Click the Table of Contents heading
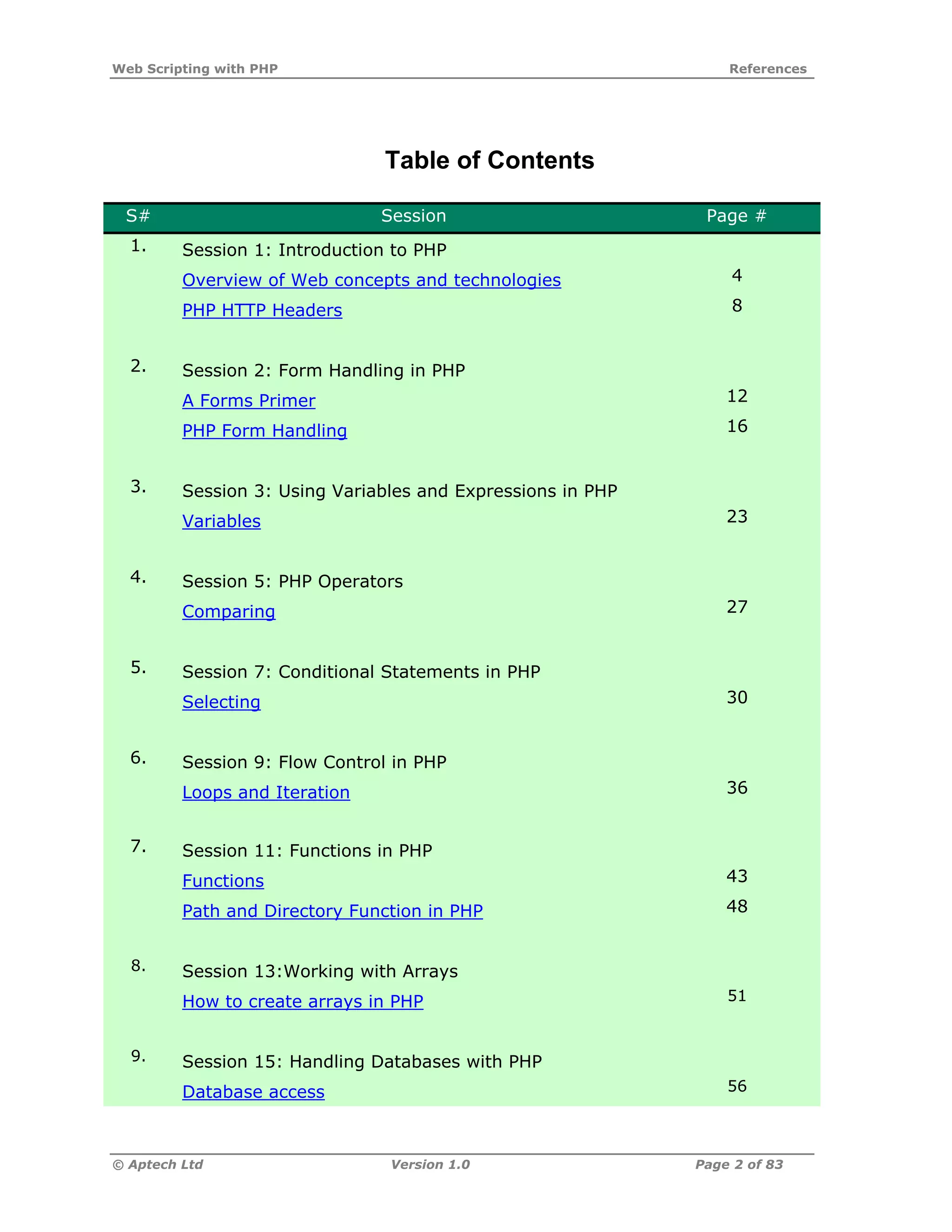Screen dimensions: 952x1232 click(489, 160)
